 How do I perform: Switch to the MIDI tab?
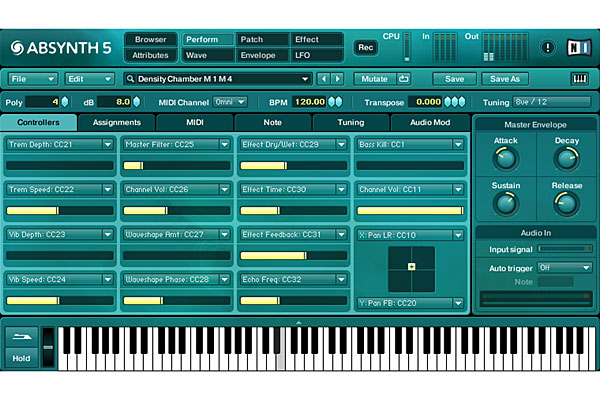(195, 122)
